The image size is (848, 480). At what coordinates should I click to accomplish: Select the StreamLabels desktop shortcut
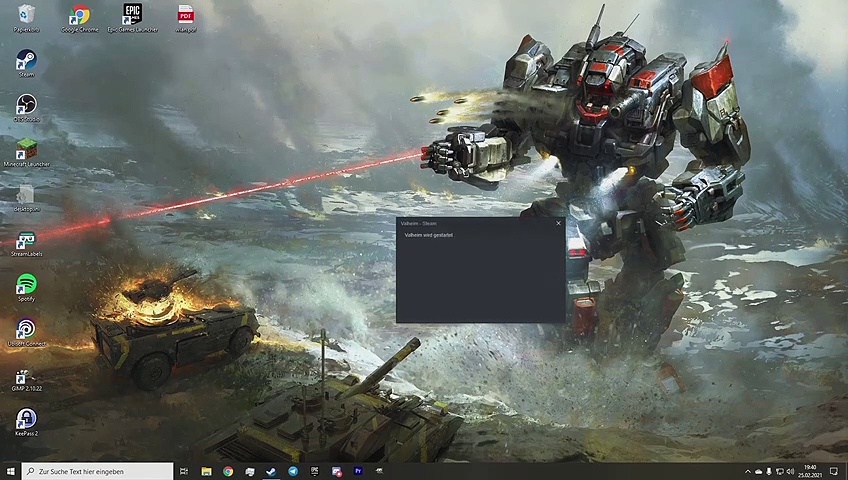(x=26, y=241)
